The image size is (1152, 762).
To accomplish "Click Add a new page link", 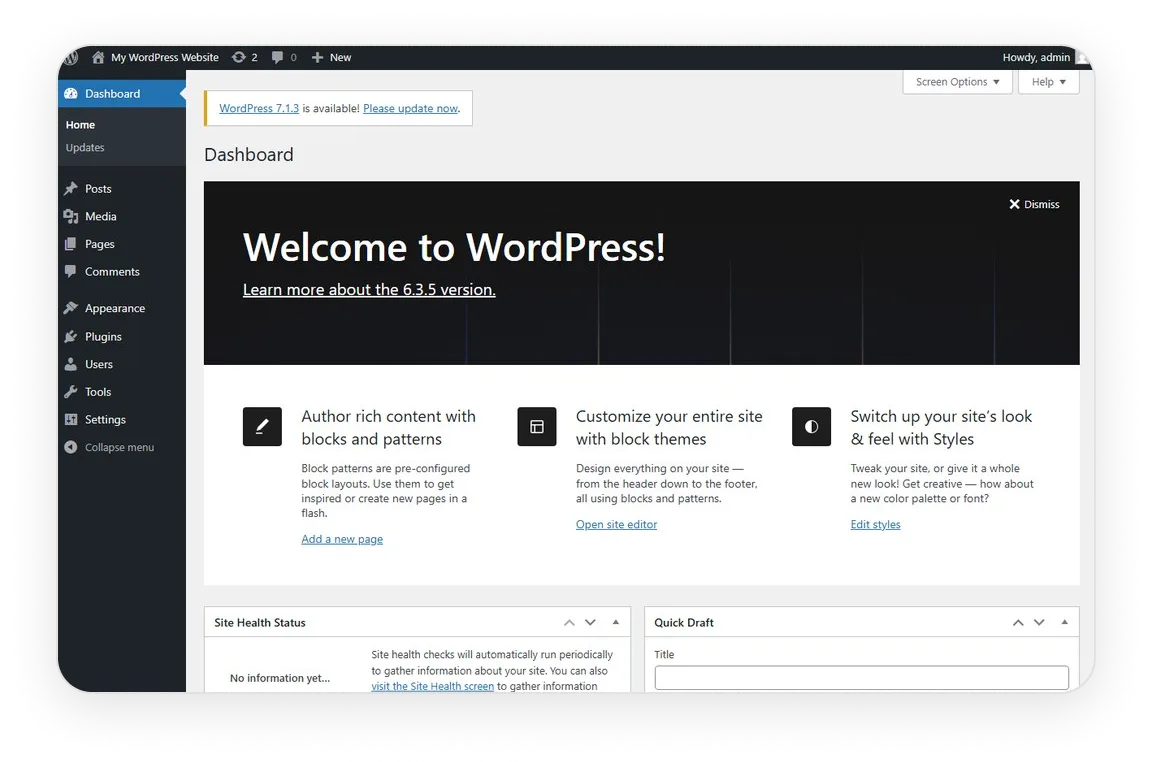I will [x=342, y=539].
